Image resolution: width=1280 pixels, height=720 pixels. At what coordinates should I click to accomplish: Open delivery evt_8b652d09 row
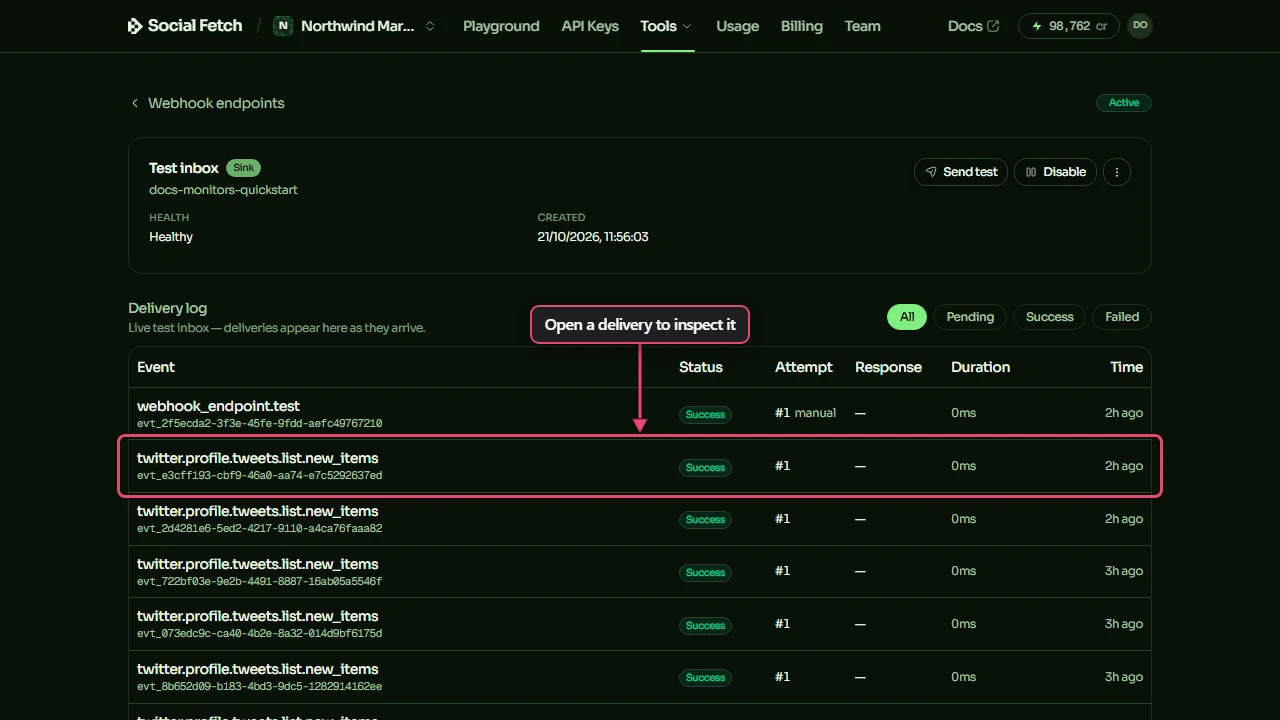click(640, 677)
